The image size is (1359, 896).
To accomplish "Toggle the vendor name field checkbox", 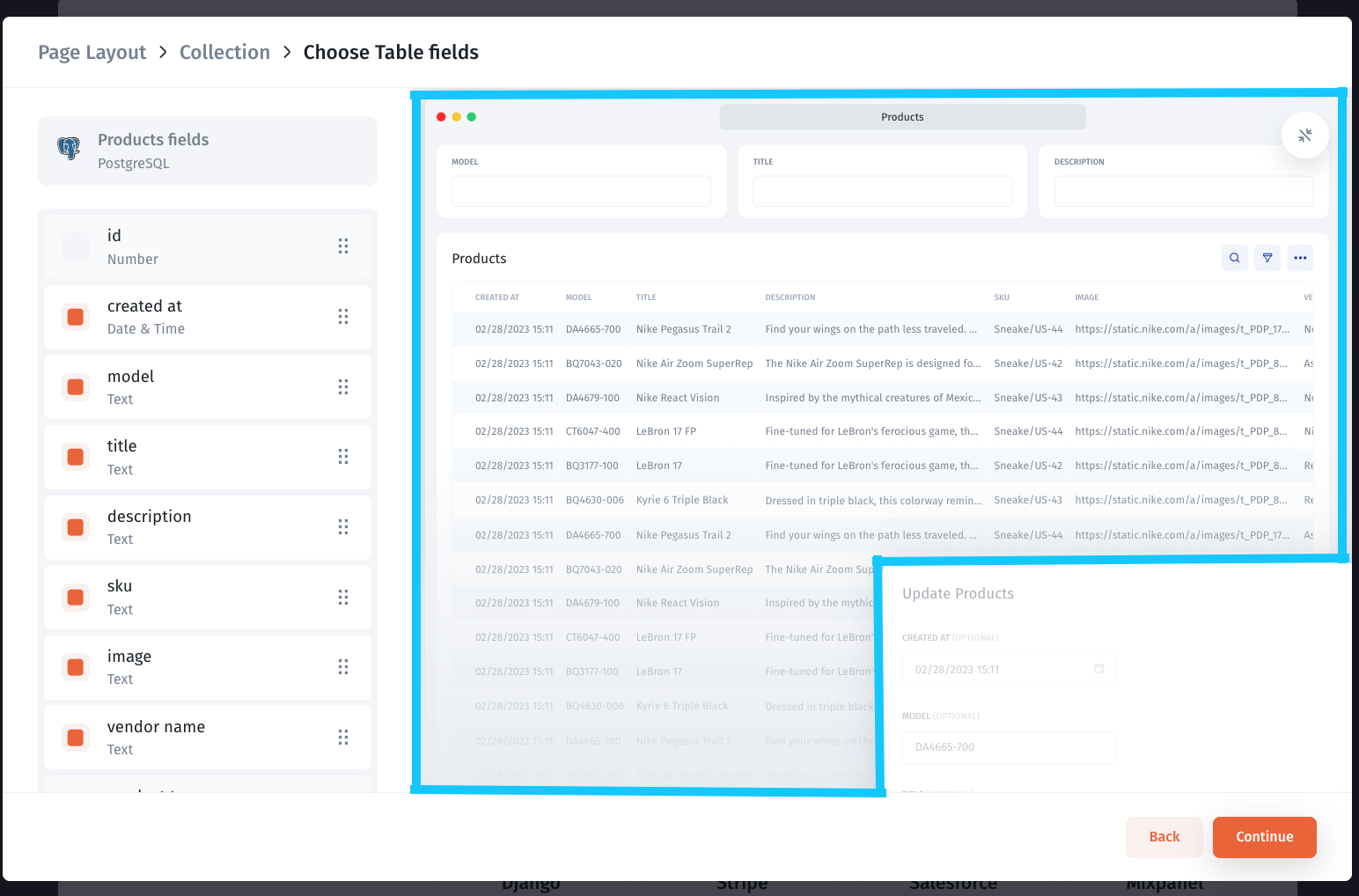I will (76, 738).
